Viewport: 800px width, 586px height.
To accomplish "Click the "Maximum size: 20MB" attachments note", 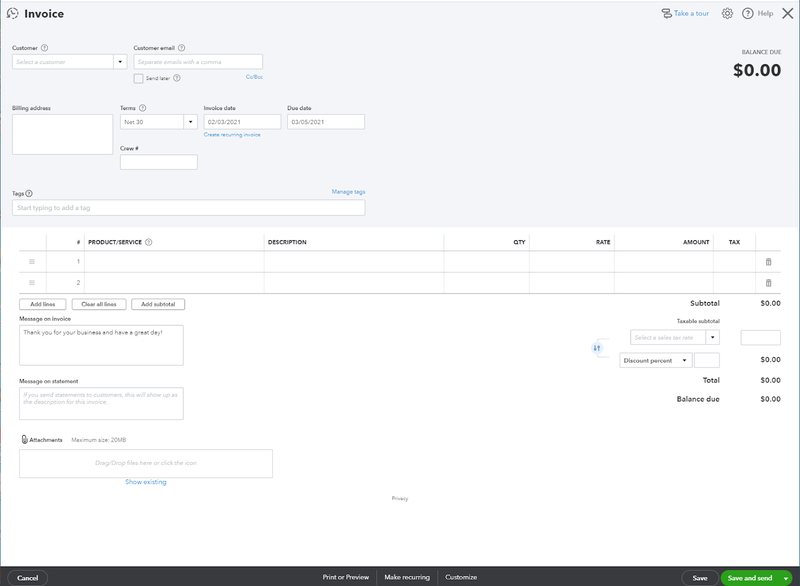I will tap(98, 440).
